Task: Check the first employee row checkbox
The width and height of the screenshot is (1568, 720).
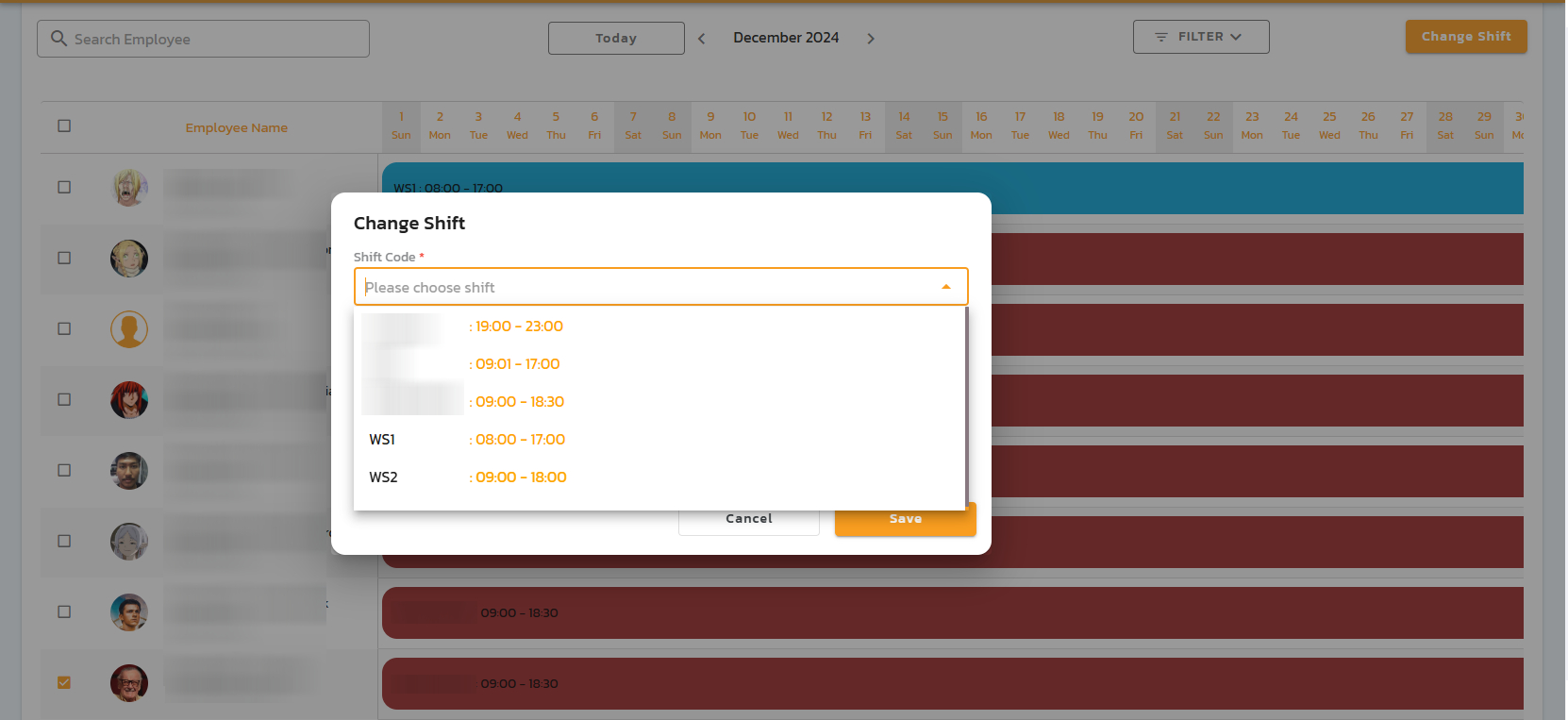Action: (x=64, y=187)
